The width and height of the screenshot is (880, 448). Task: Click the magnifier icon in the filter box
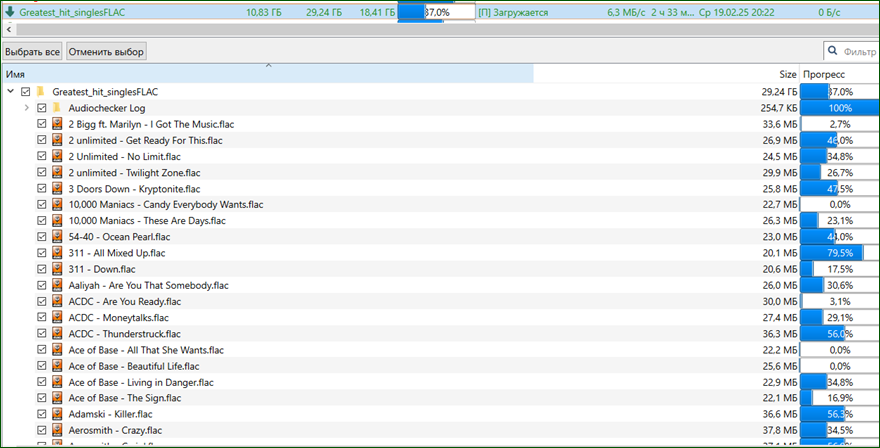coord(833,52)
